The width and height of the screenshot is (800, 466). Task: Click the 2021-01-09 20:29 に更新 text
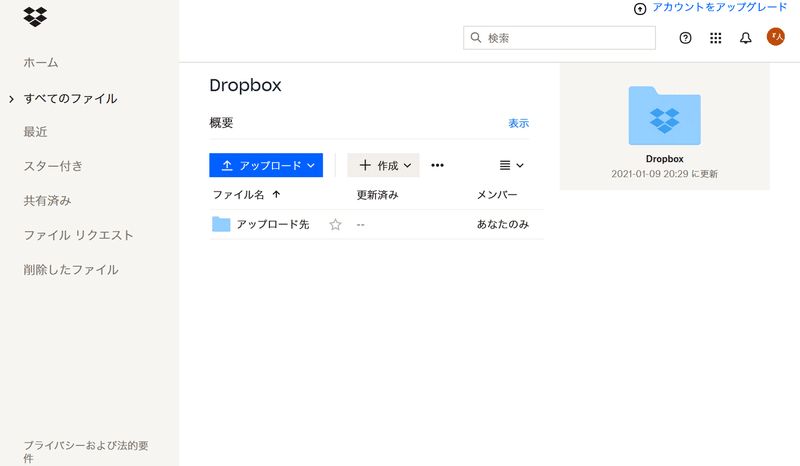click(x=664, y=174)
